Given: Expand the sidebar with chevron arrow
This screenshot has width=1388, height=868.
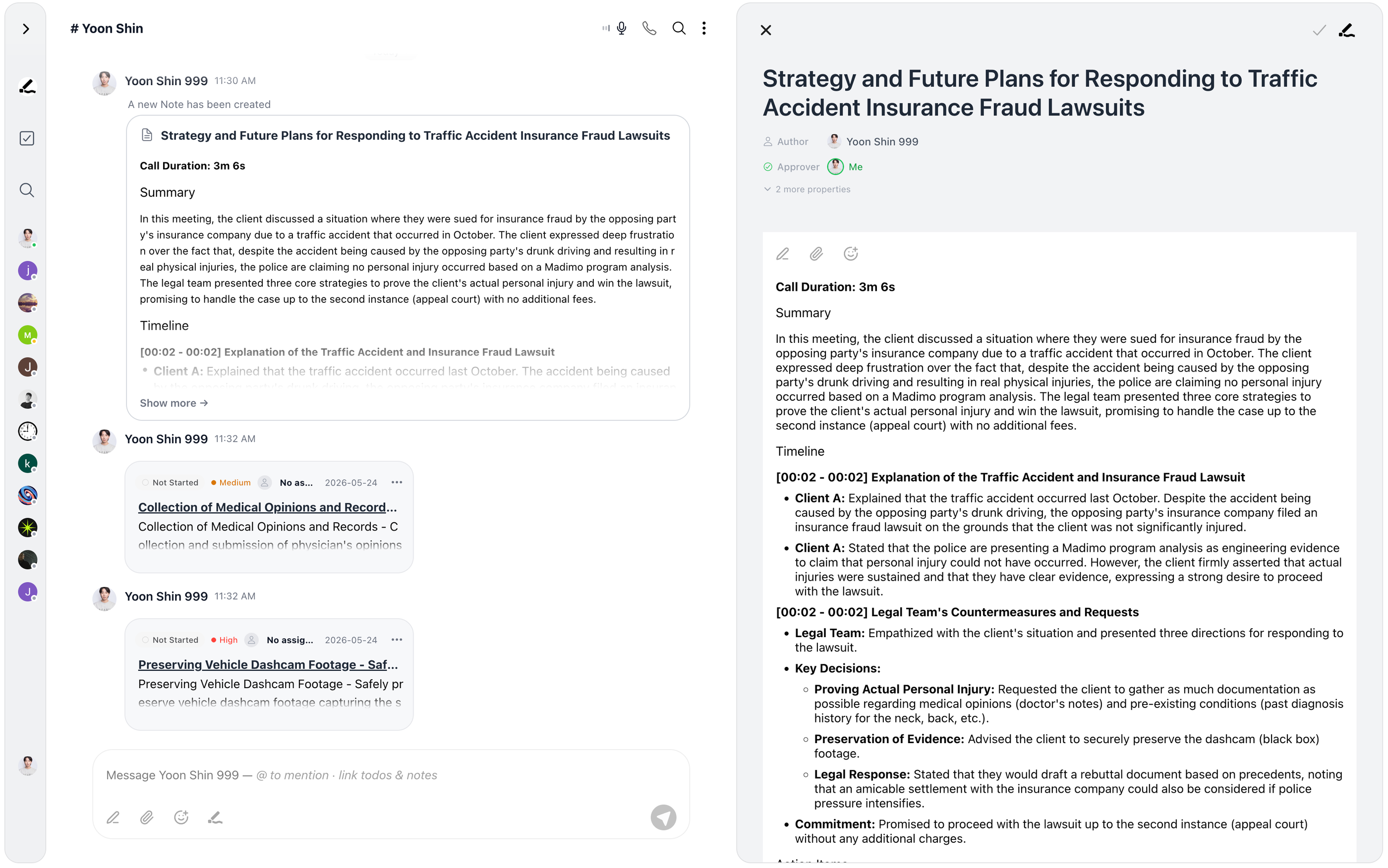Looking at the screenshot, I should [26, 29].
